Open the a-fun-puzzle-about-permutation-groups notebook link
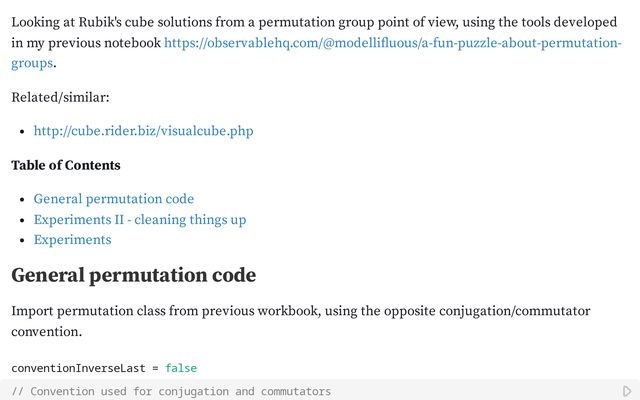Image resolution: width=640 pixels, height=400 pixels. (392, 44)
